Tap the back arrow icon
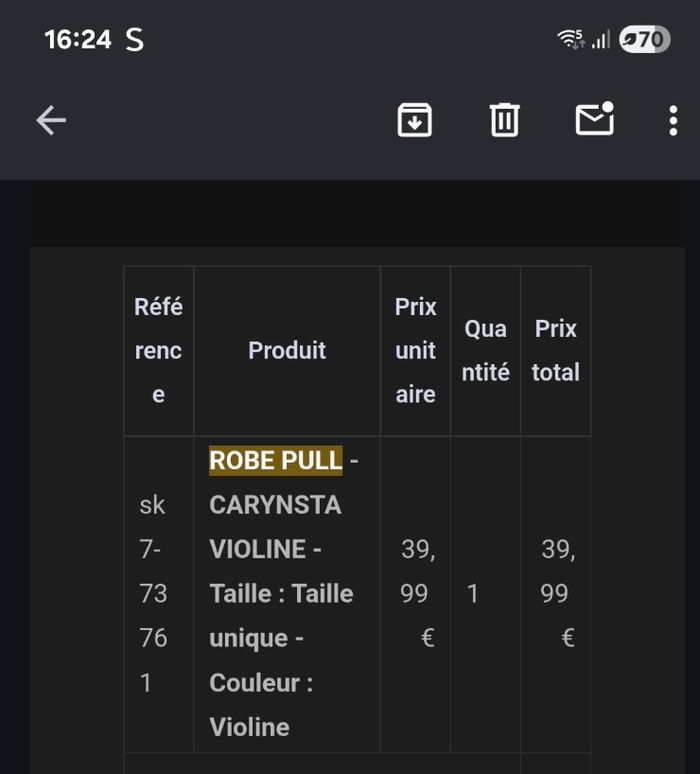This screenshot has width=700, height=774. click(x=51, y=121)
